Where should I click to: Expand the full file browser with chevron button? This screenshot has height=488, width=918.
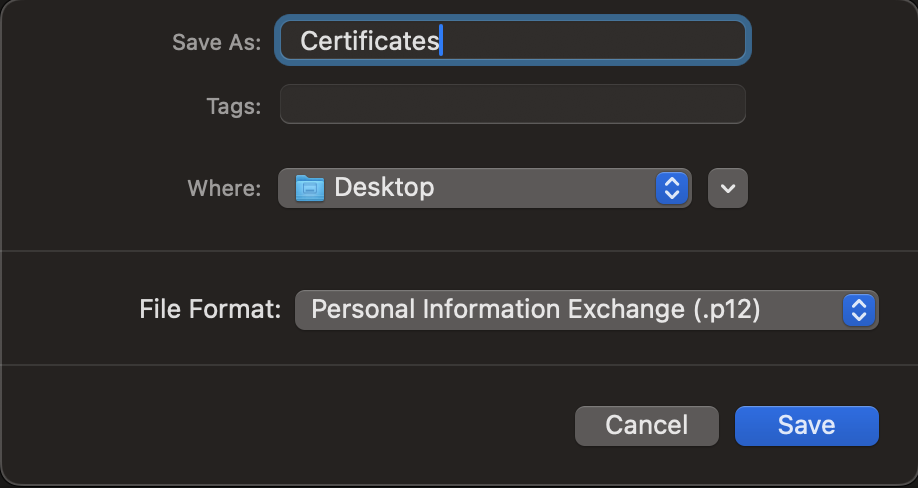pos(728,188)
